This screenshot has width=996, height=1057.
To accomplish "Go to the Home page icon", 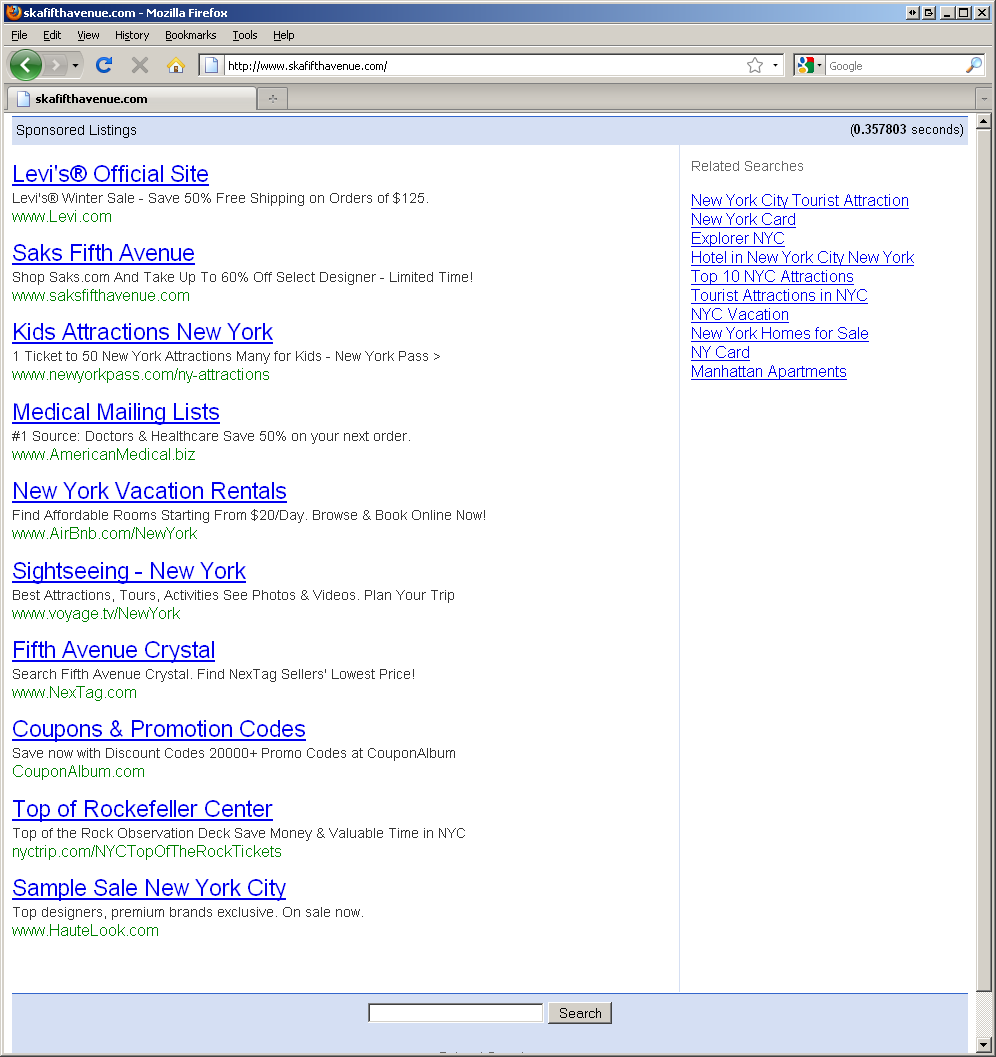I will (175, 65).
